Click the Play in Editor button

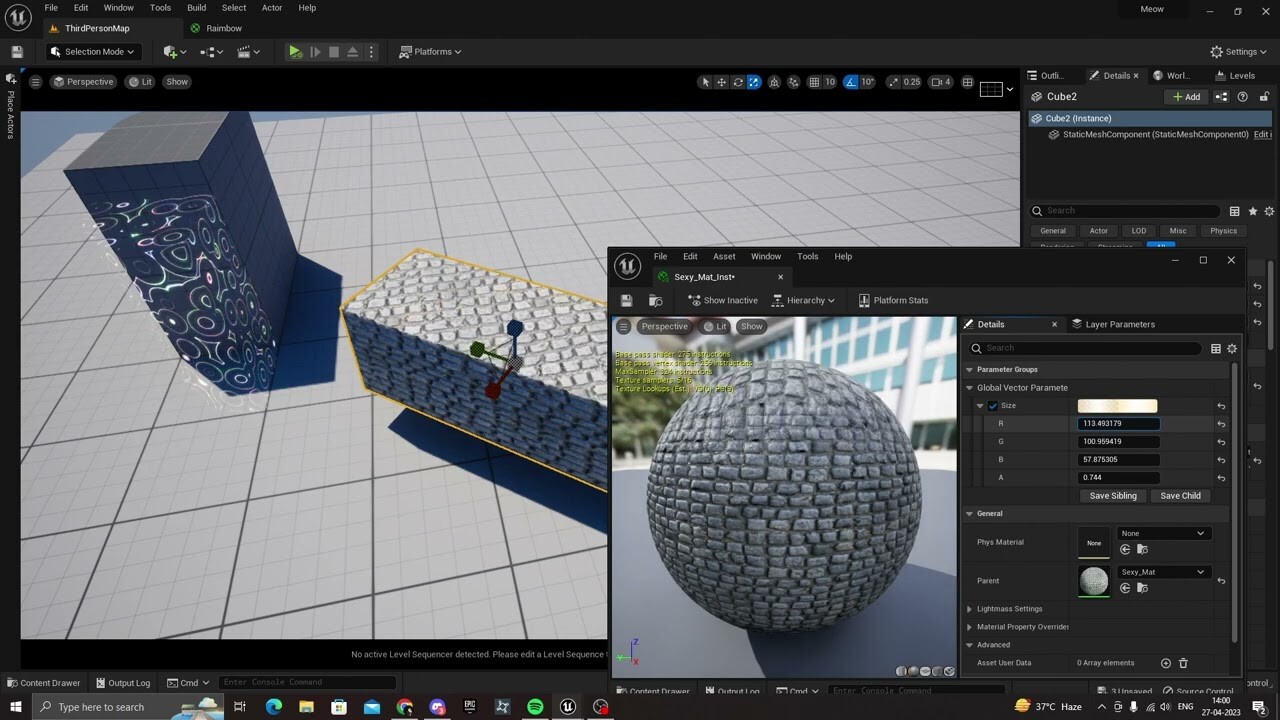point(295,51)
